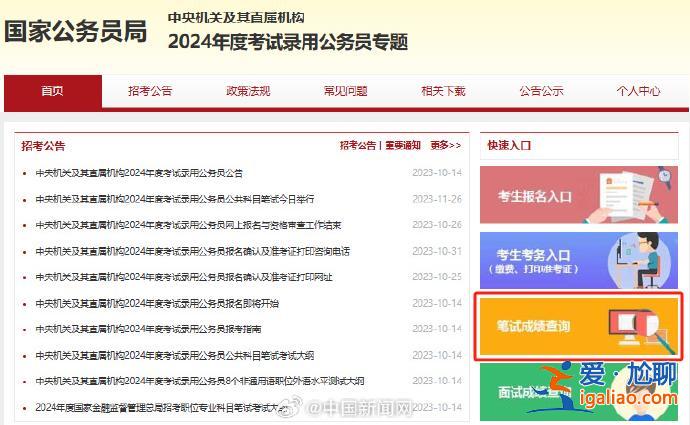Open notice 2024年度国家金融监督管理总局招考职位
Viewport: 690px width, 425px height.
[x=162, y=407]
